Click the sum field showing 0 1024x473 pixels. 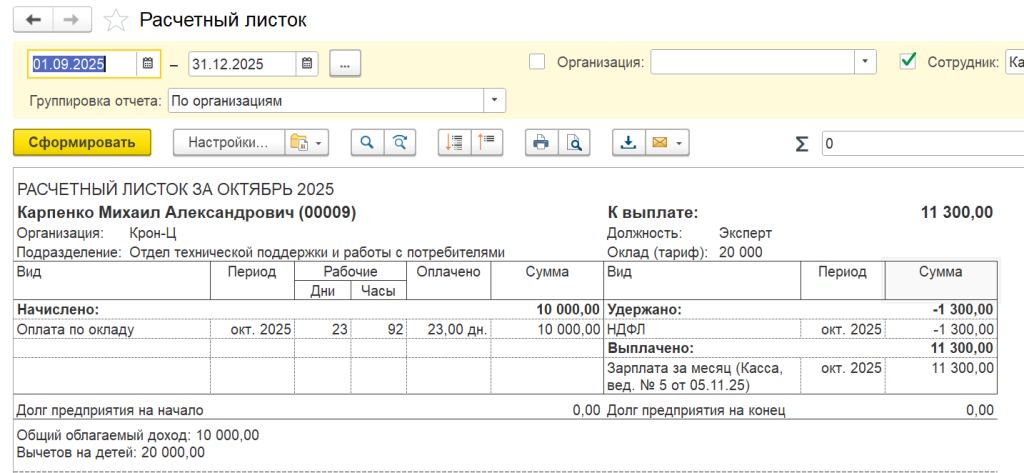point(922,144)
